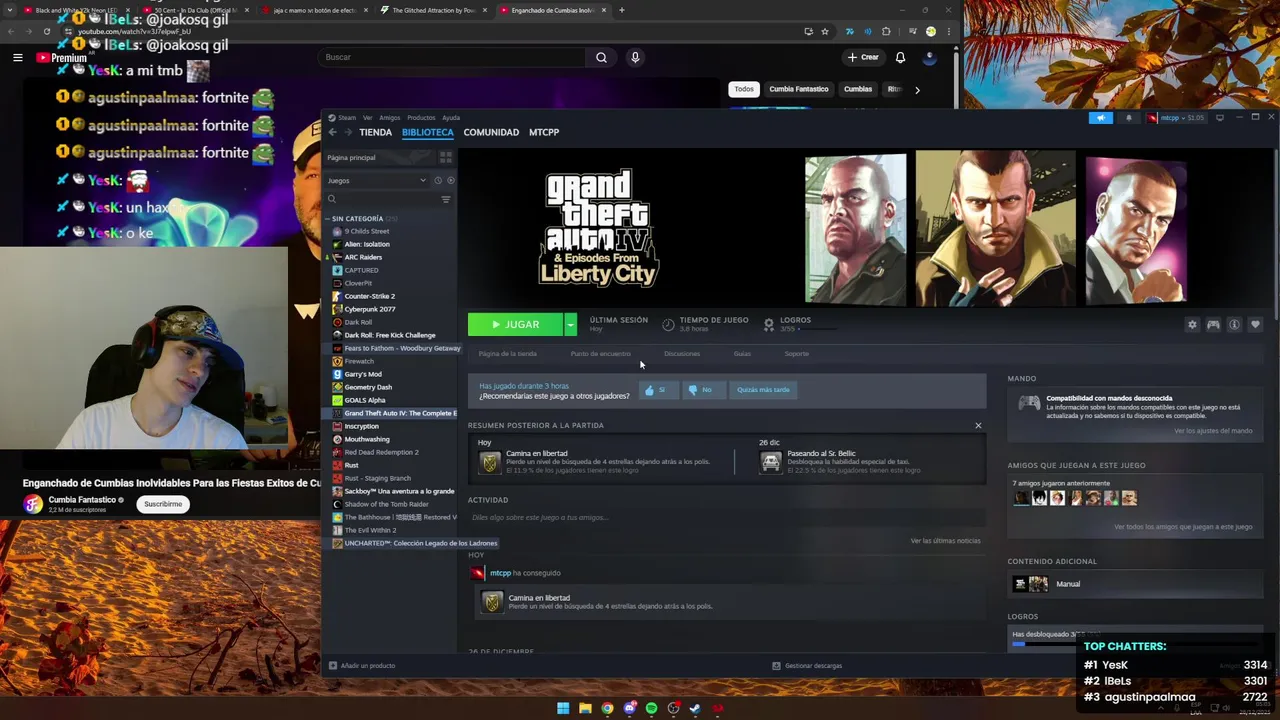Open the Guías link
Viewport: 1280px width, 720px height.
click(742, 354)
